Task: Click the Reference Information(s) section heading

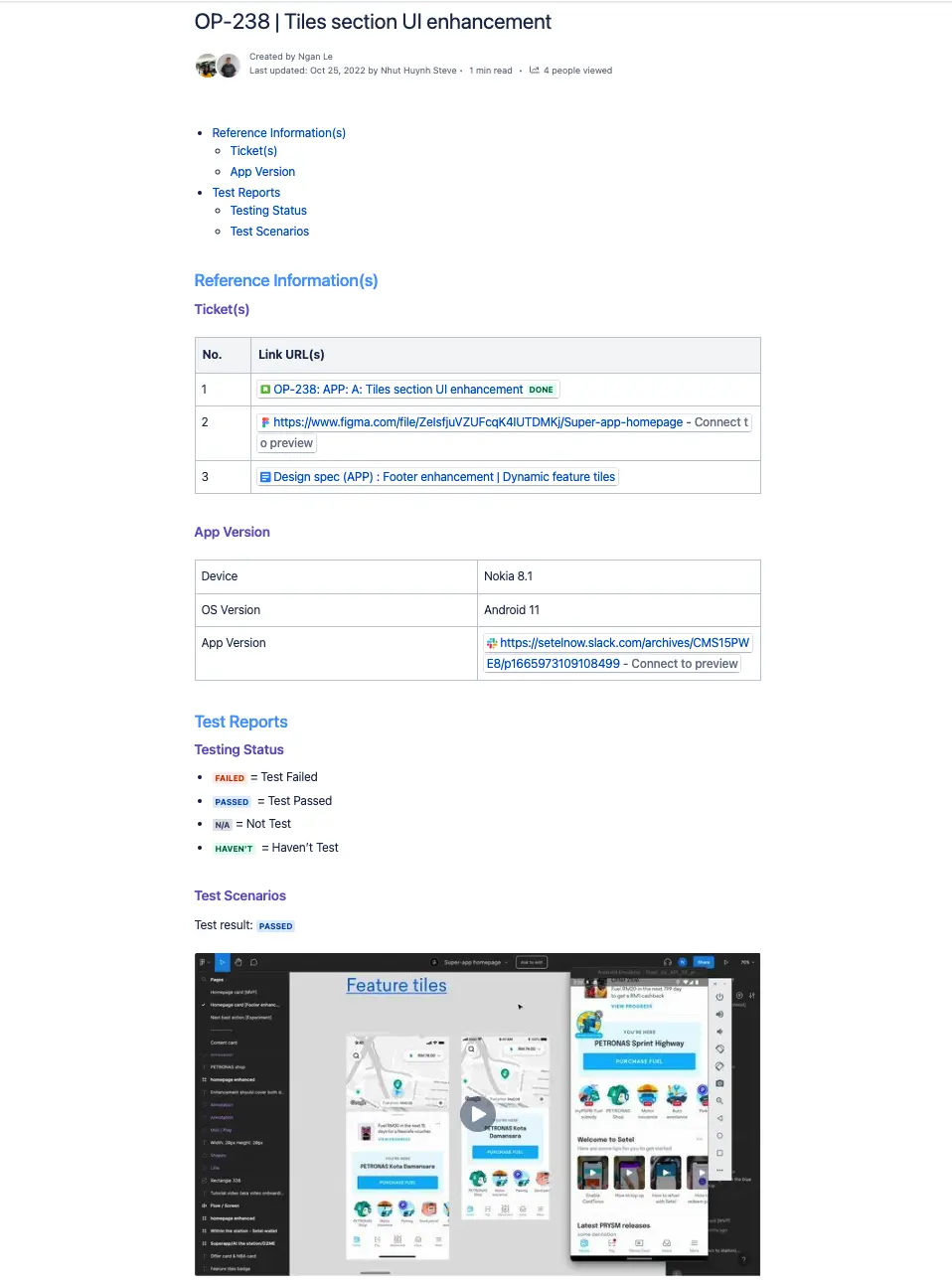Action: 286,281
